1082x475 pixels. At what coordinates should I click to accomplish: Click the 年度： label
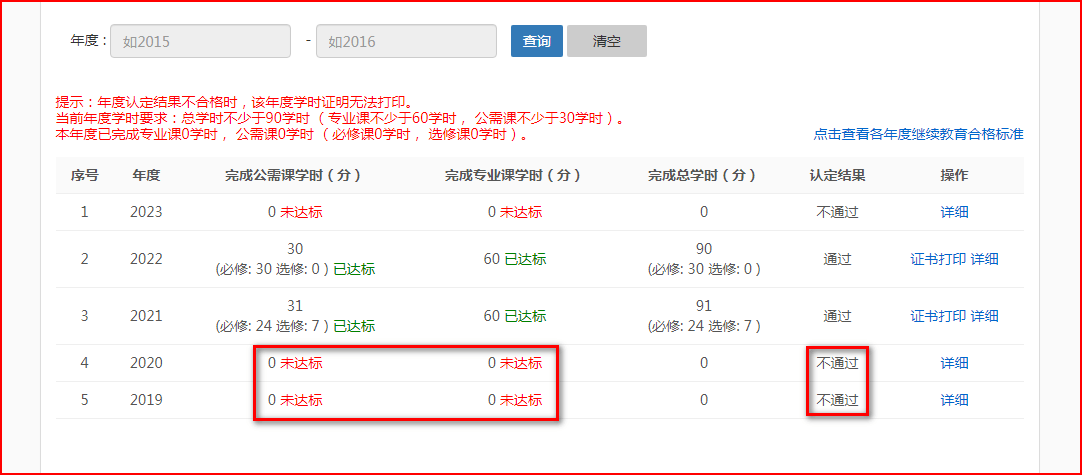tap(89, 41)
